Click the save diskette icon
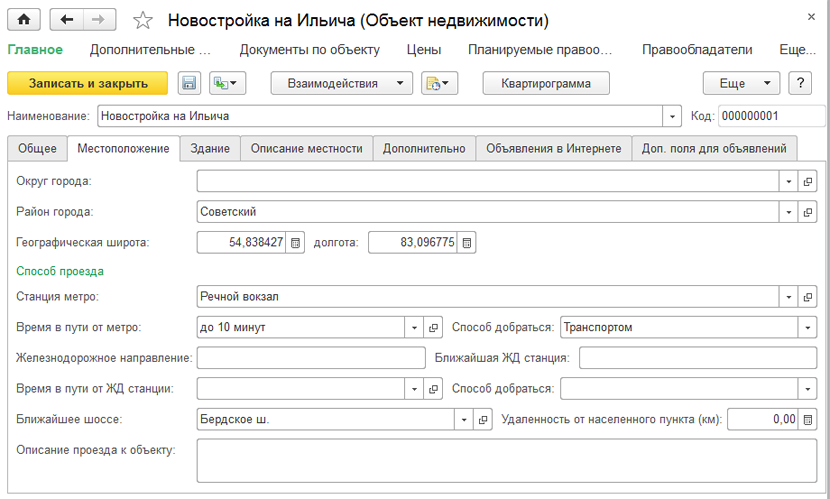830x499 pixels. click(x=189, y=84)
